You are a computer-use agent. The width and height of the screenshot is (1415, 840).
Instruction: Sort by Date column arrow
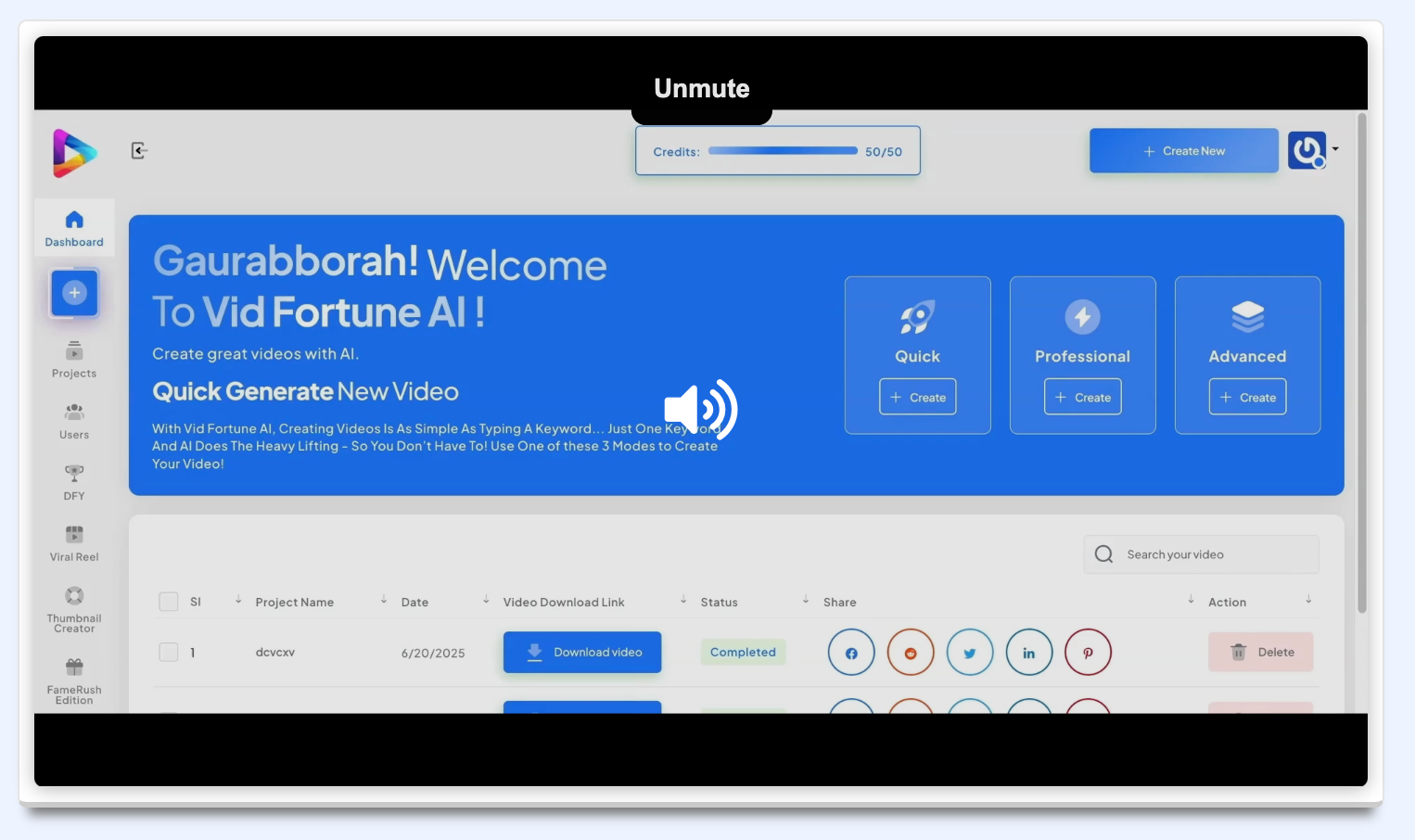[x=486, y=600]
